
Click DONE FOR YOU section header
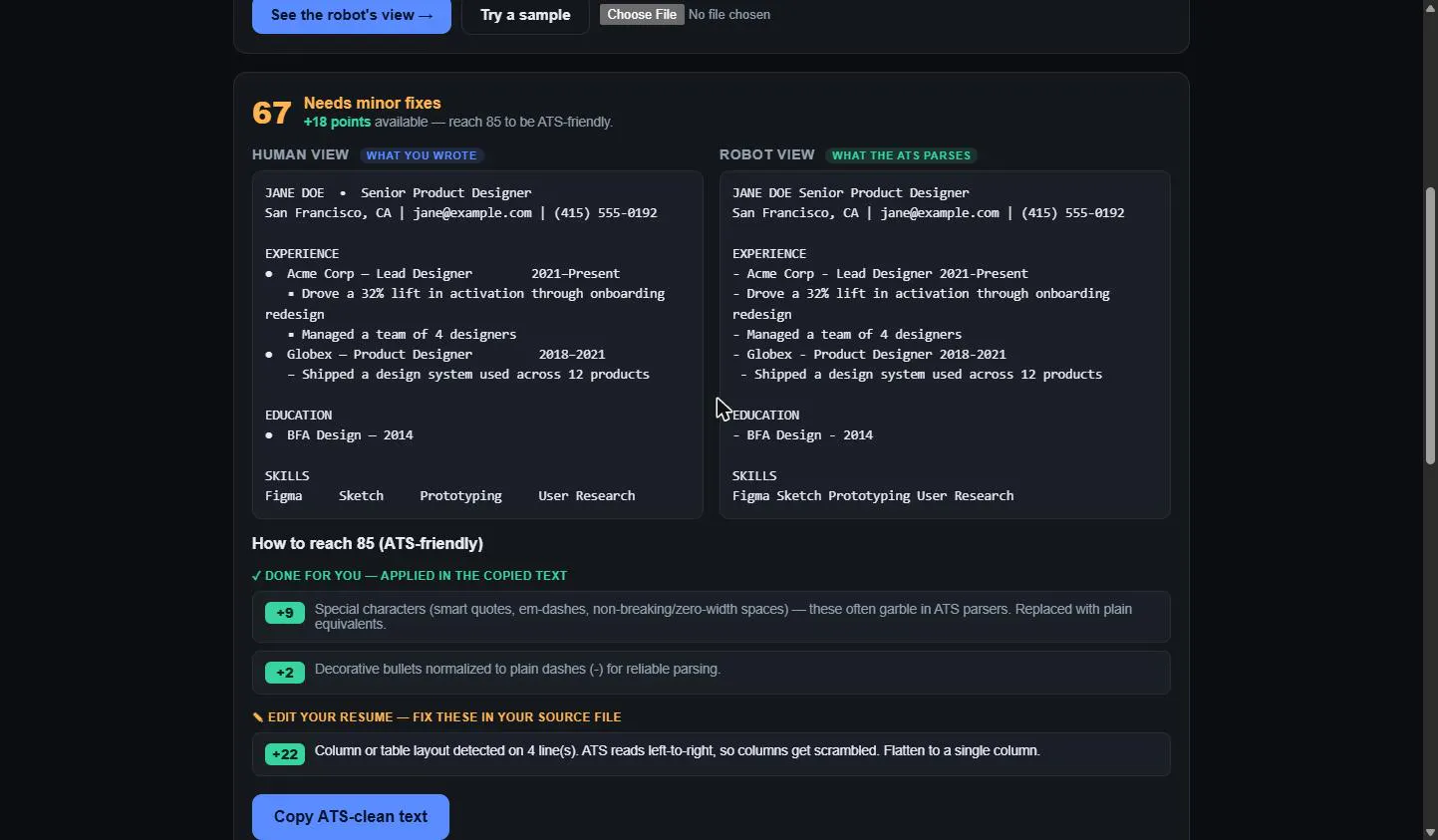tap(410, 576)
